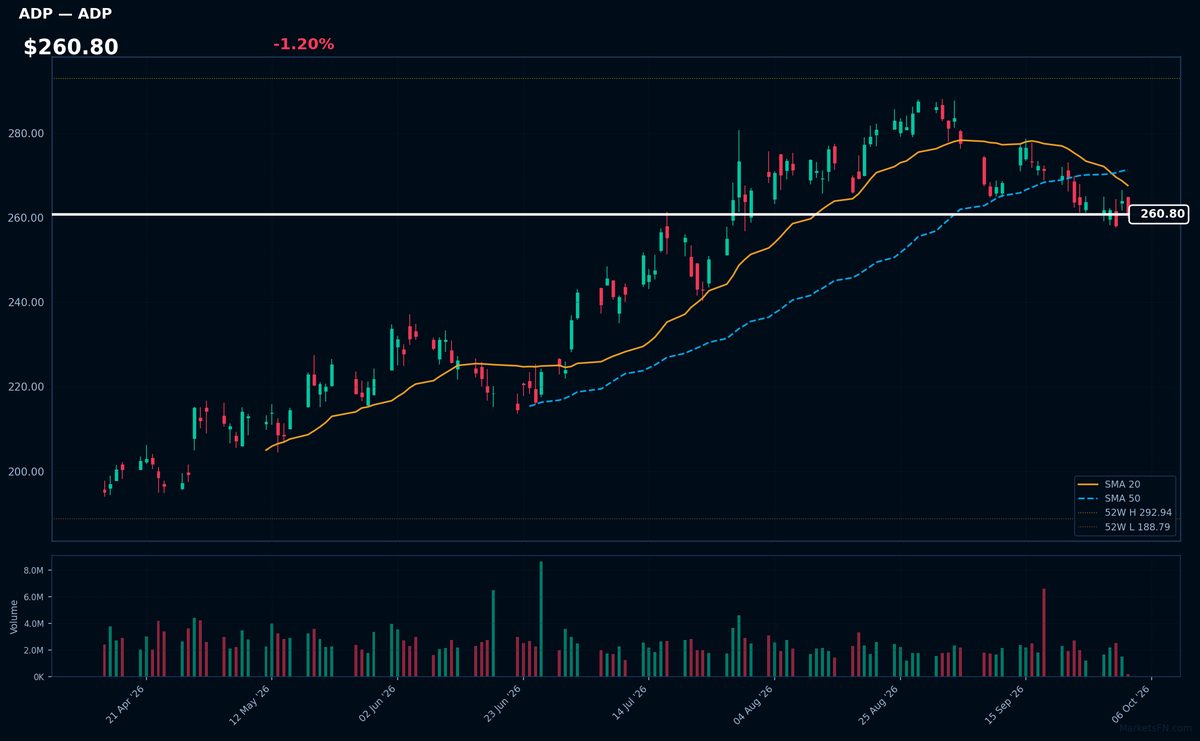Select the 21 Apr '26 date label
Screen dimensions: 1200x741
pos(126,705)
